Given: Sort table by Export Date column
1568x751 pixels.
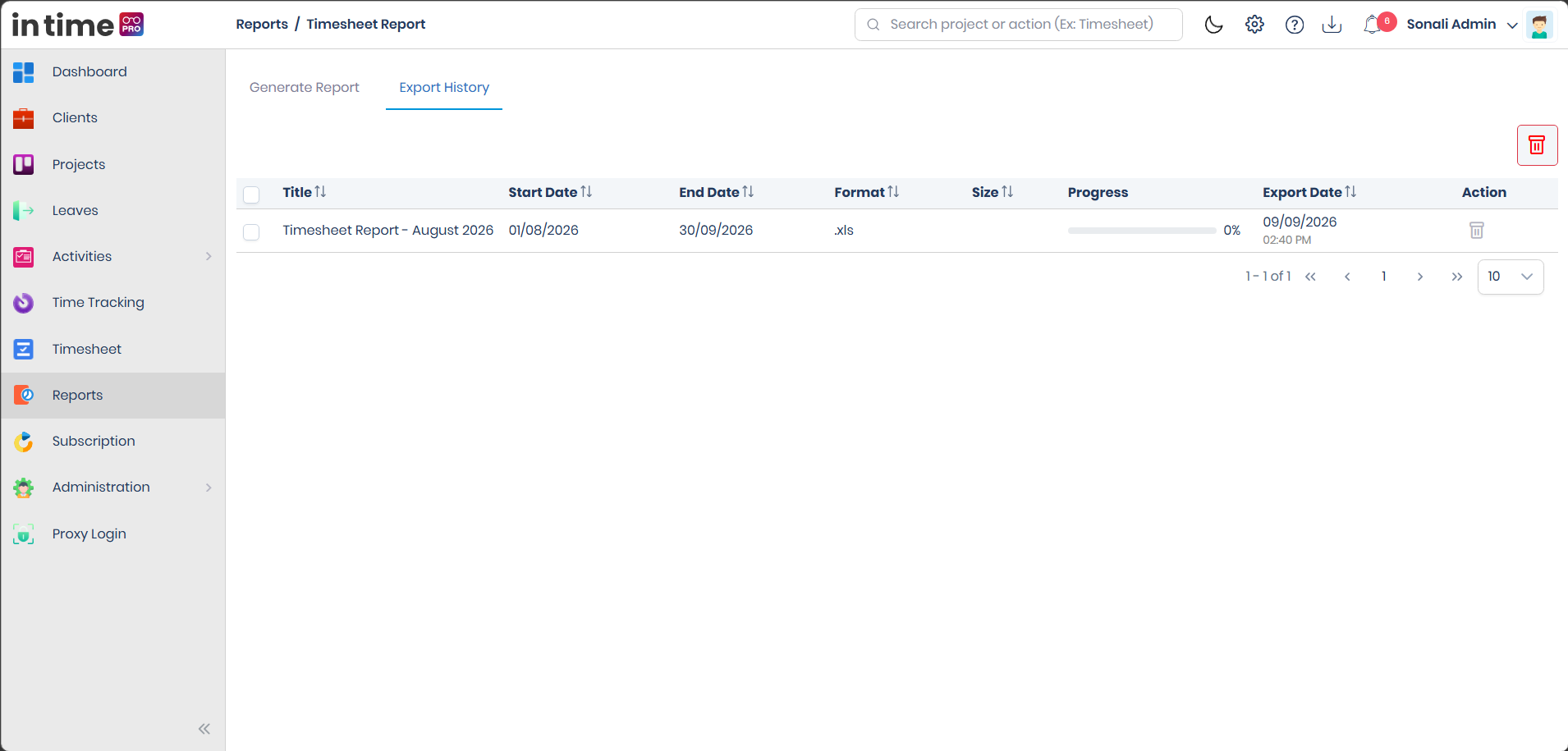Looking at the screenshot, I should click(1309, 192).
